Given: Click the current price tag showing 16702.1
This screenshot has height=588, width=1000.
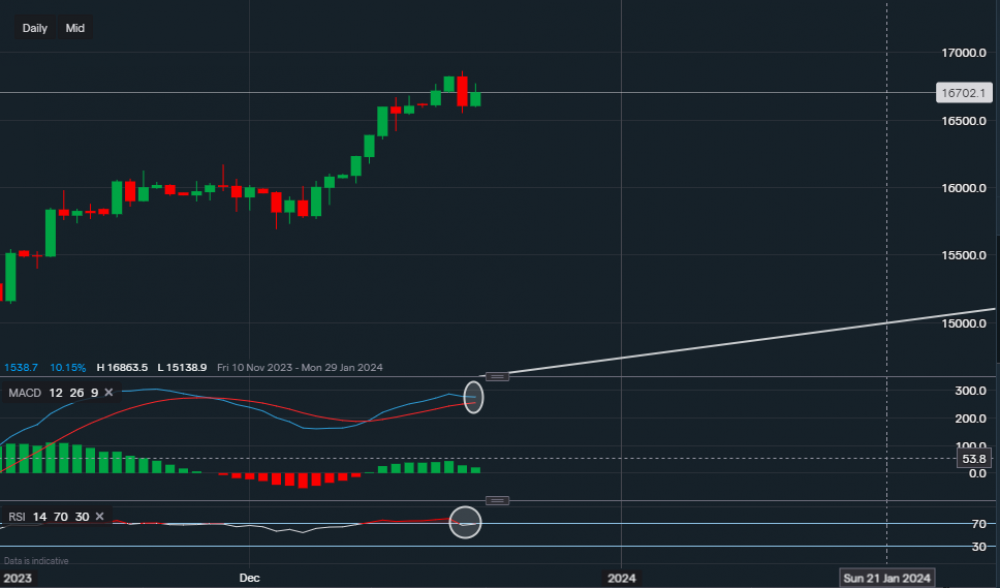Looking at the screenshot, I should pos(963,92).
